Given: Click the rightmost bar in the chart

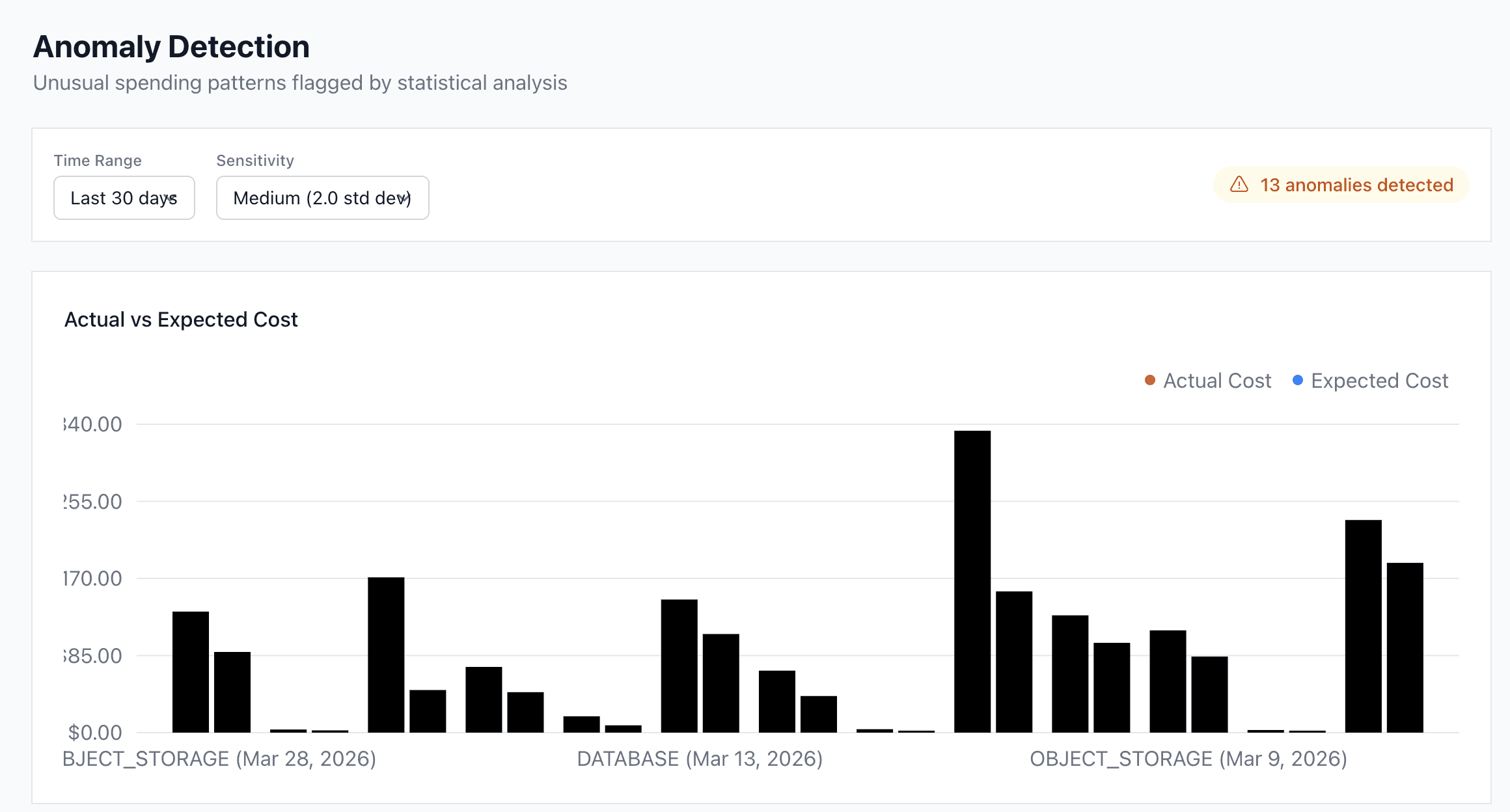Looking at the screenshot, I should coord(1405,647).
